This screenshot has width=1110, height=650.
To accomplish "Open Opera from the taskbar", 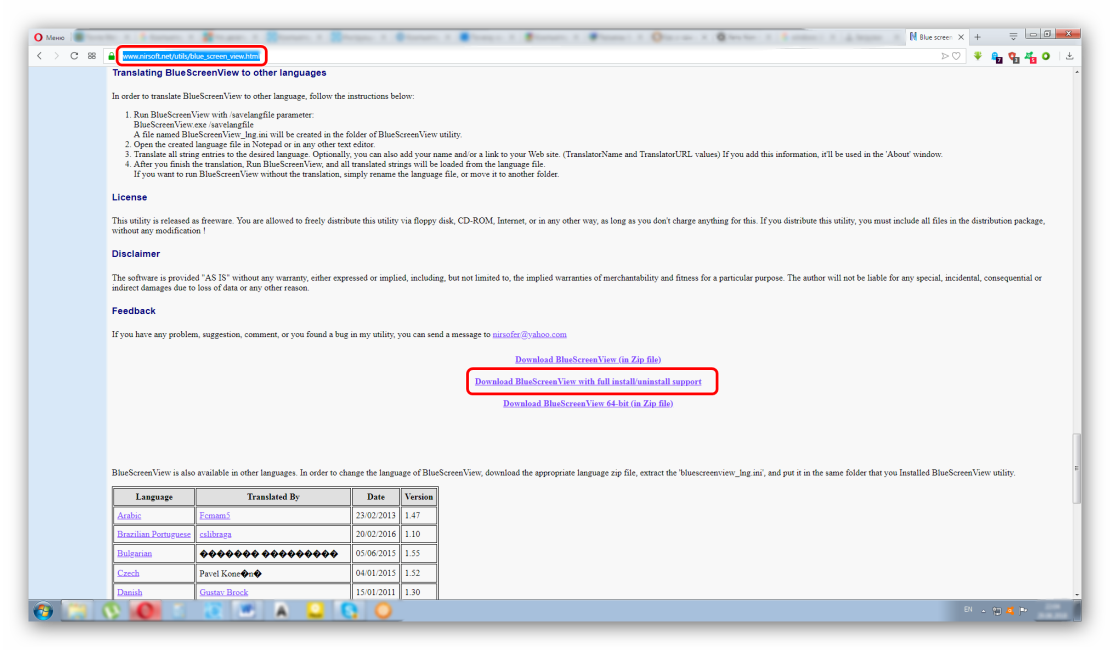I will [x=145, y=610].
